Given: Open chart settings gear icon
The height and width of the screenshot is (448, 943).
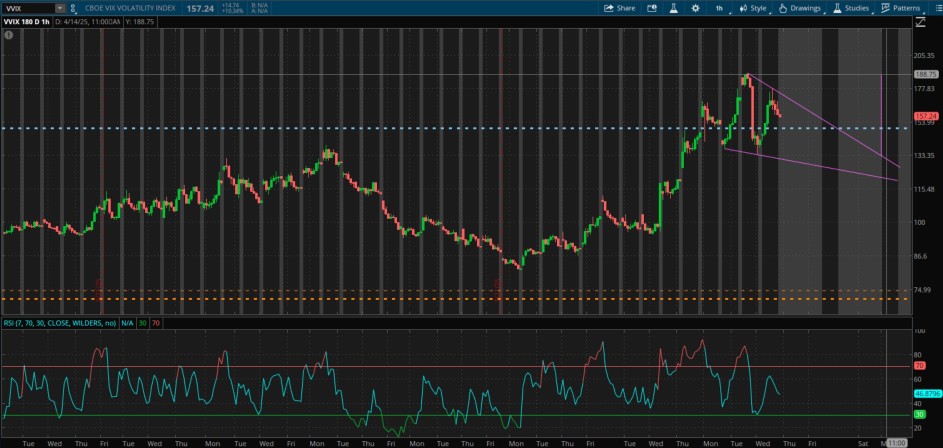Looking at the screenshot, I should click(x=695, y=8).
